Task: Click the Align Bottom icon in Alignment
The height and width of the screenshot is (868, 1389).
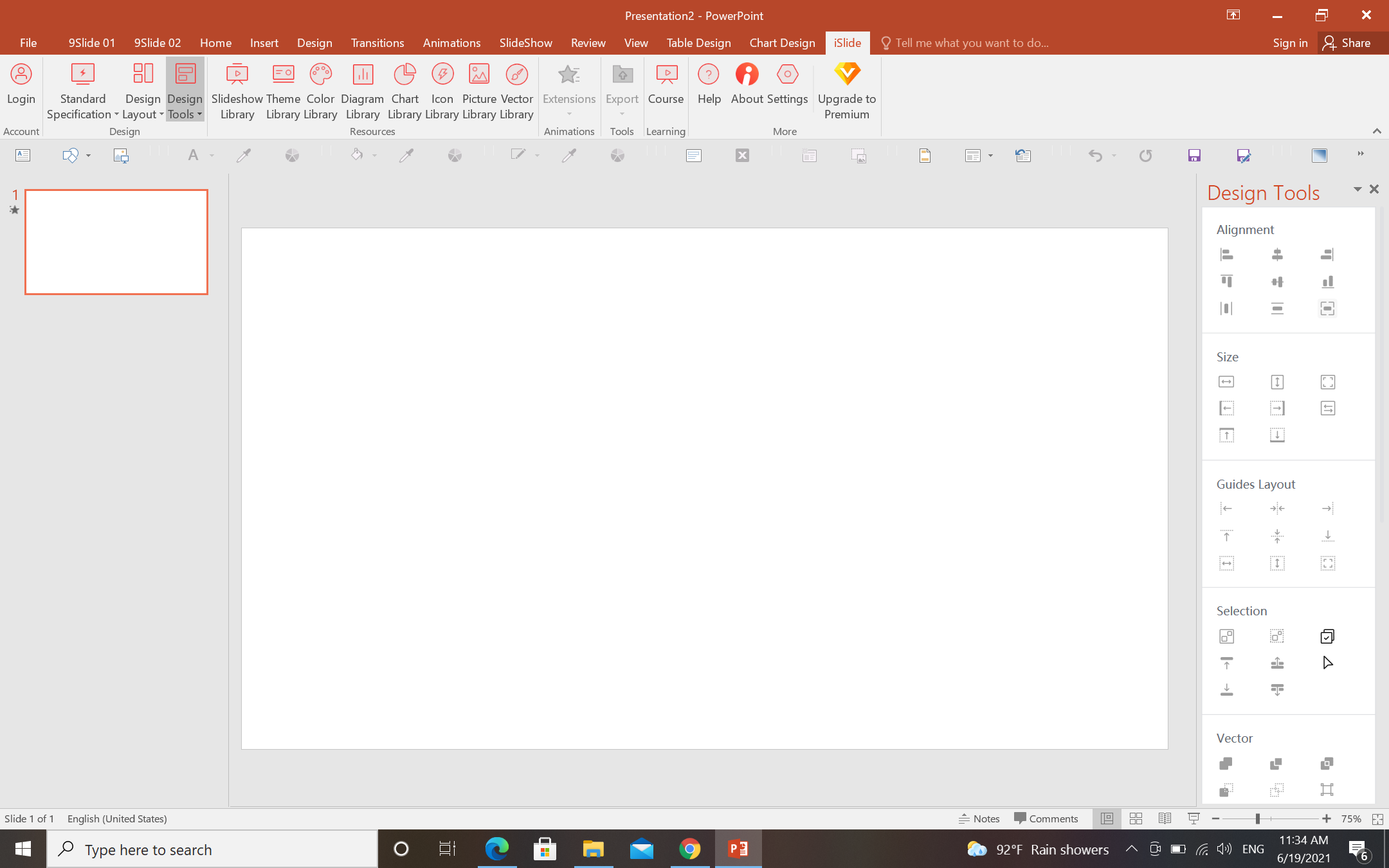Action: (1327, 282)
